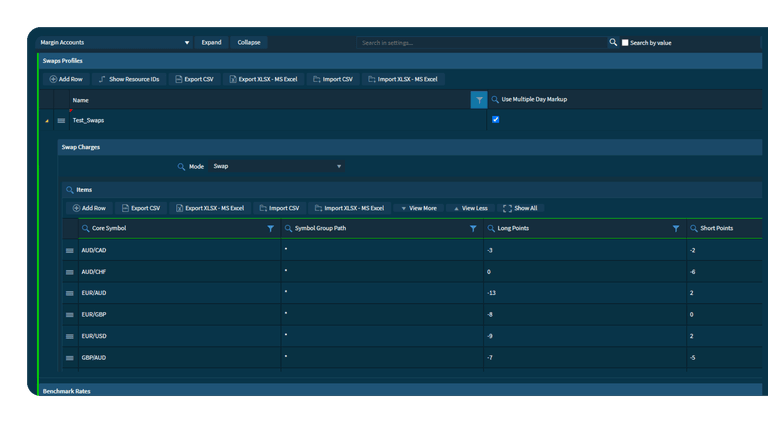Collapse the Test_Swaps row expander
The image size is (768, 421).
[47, 120]
